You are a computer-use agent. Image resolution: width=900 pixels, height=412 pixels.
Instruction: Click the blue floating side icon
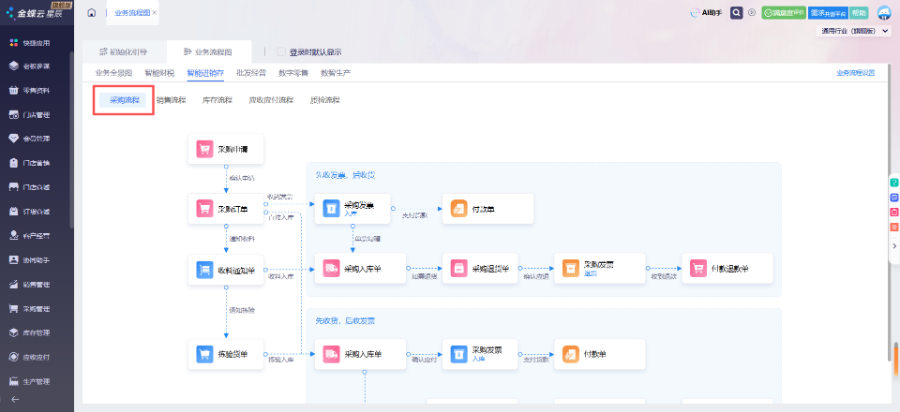pos(894,197)
